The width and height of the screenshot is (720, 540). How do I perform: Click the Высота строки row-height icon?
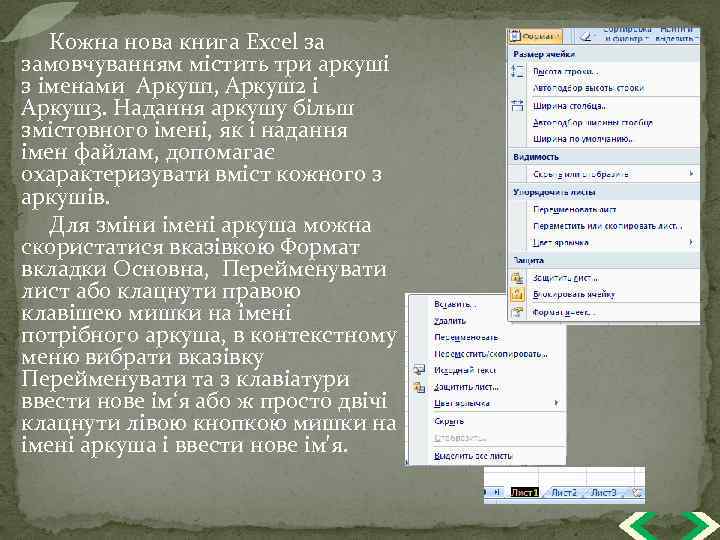tap(518, 71)
